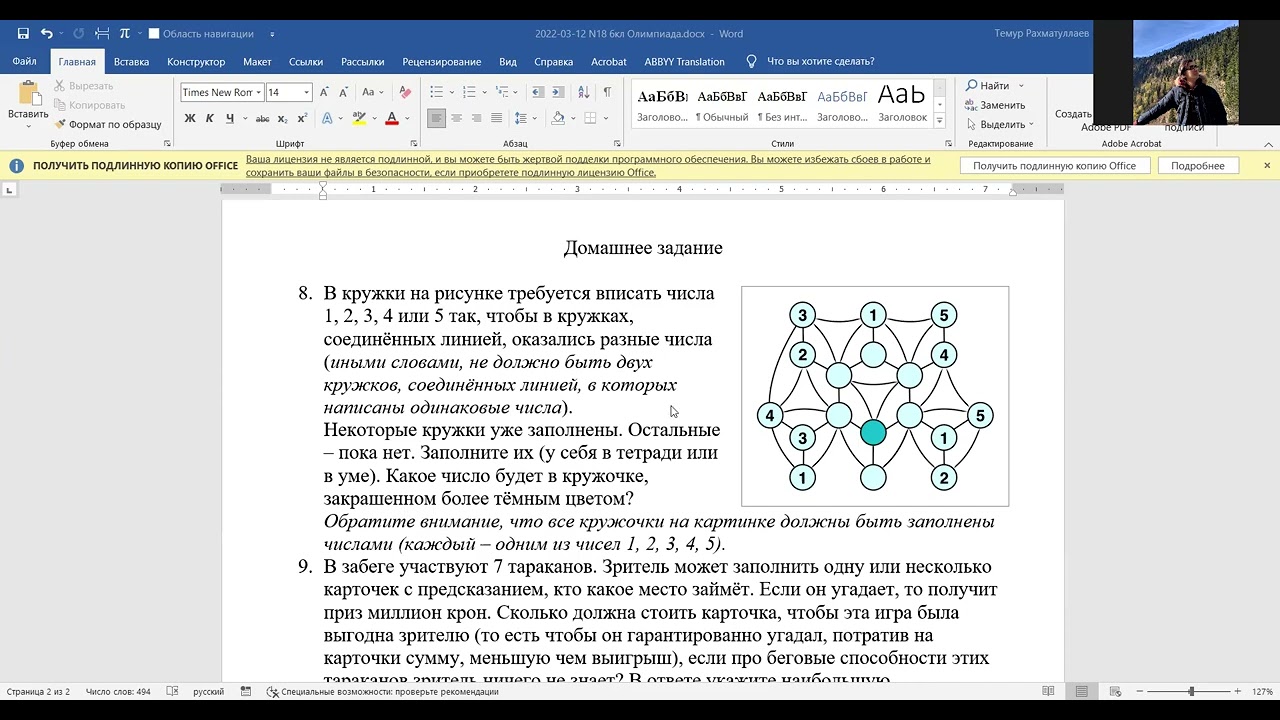Open the Файл menu

tap(24, 61)
